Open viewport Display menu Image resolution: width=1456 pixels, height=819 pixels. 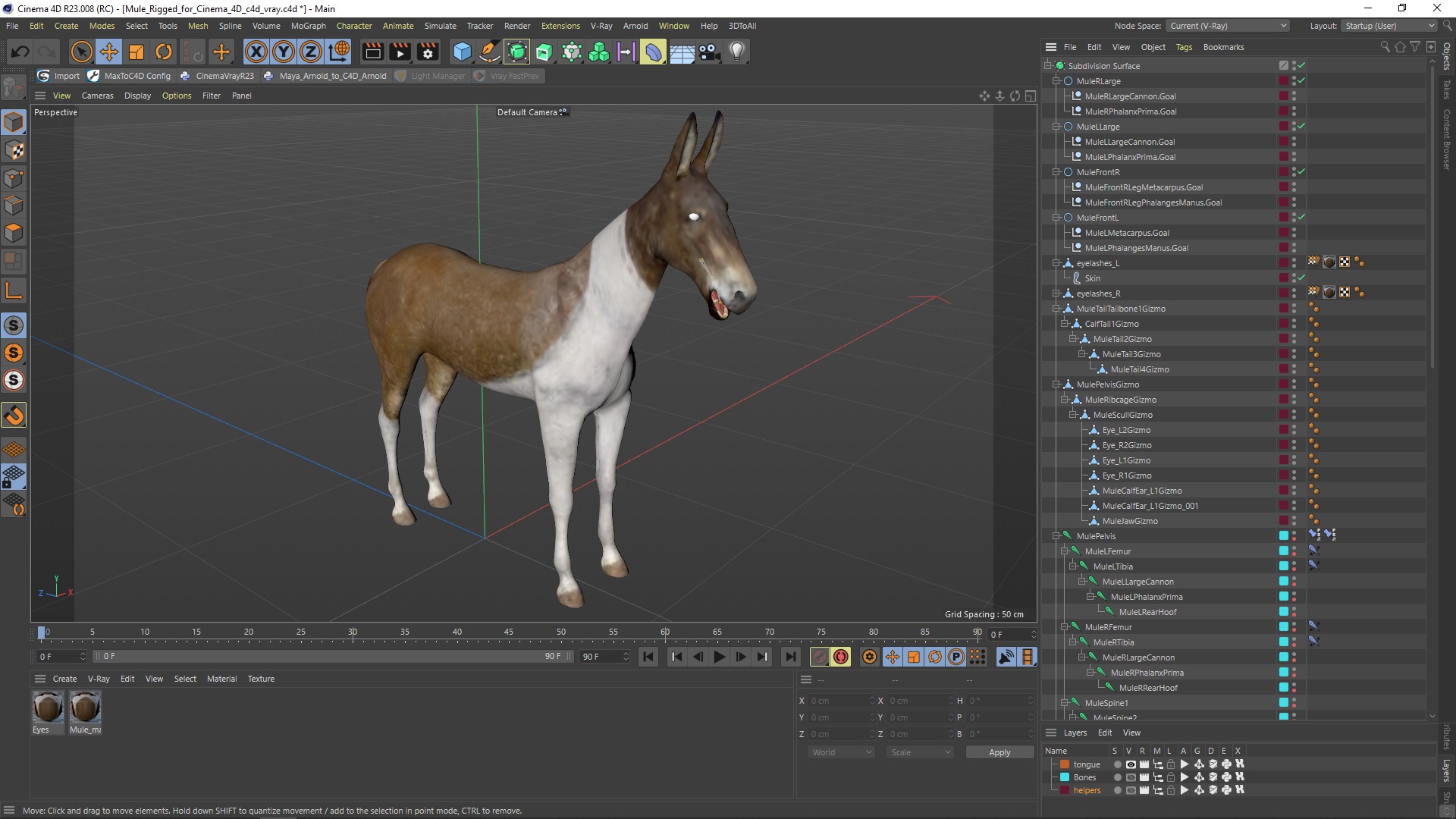[137, 96]
